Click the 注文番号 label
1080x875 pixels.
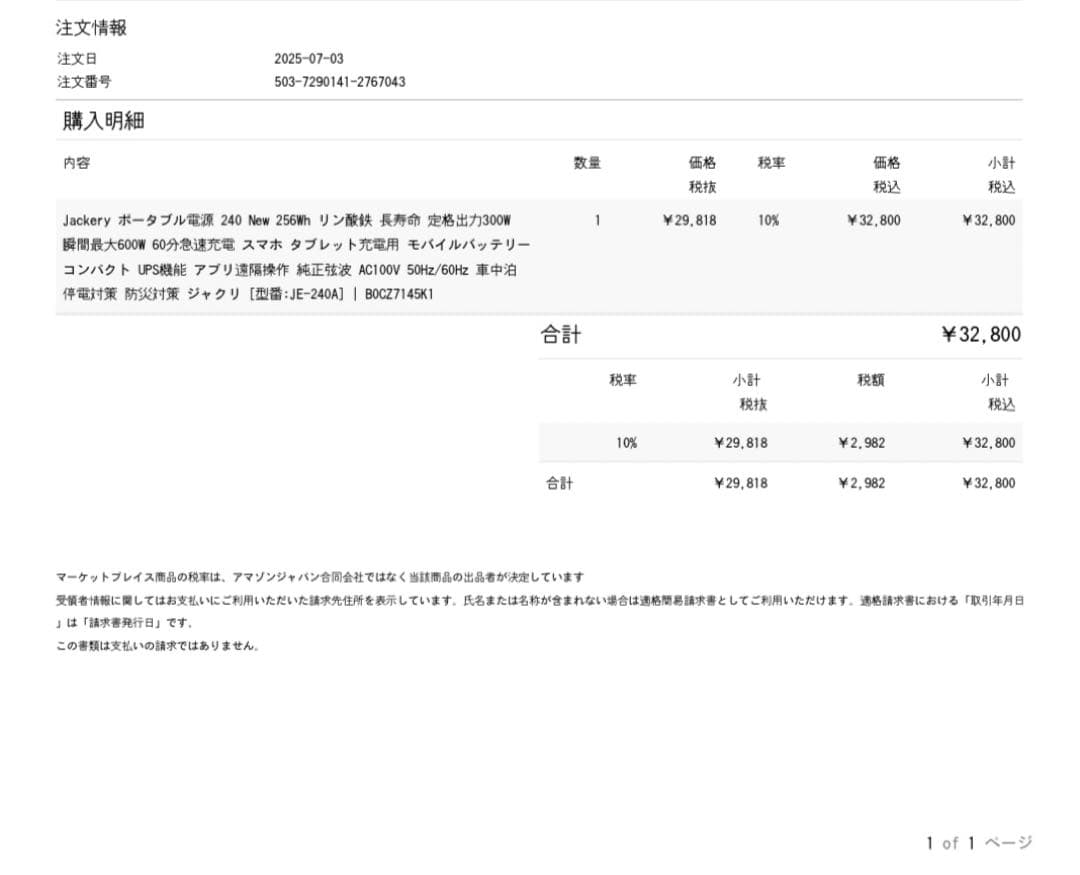tap(84, 82)
